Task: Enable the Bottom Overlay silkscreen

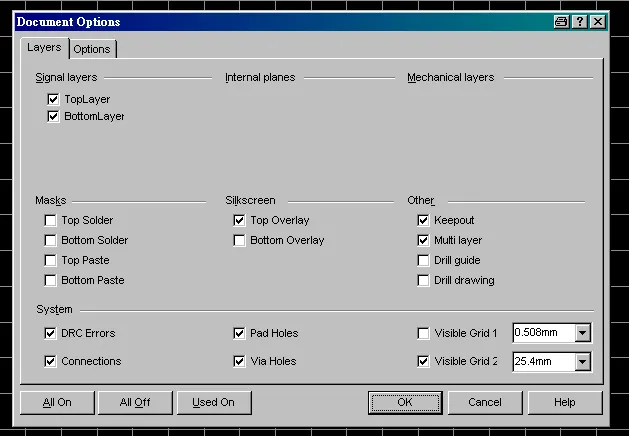Action: point(239,240)
